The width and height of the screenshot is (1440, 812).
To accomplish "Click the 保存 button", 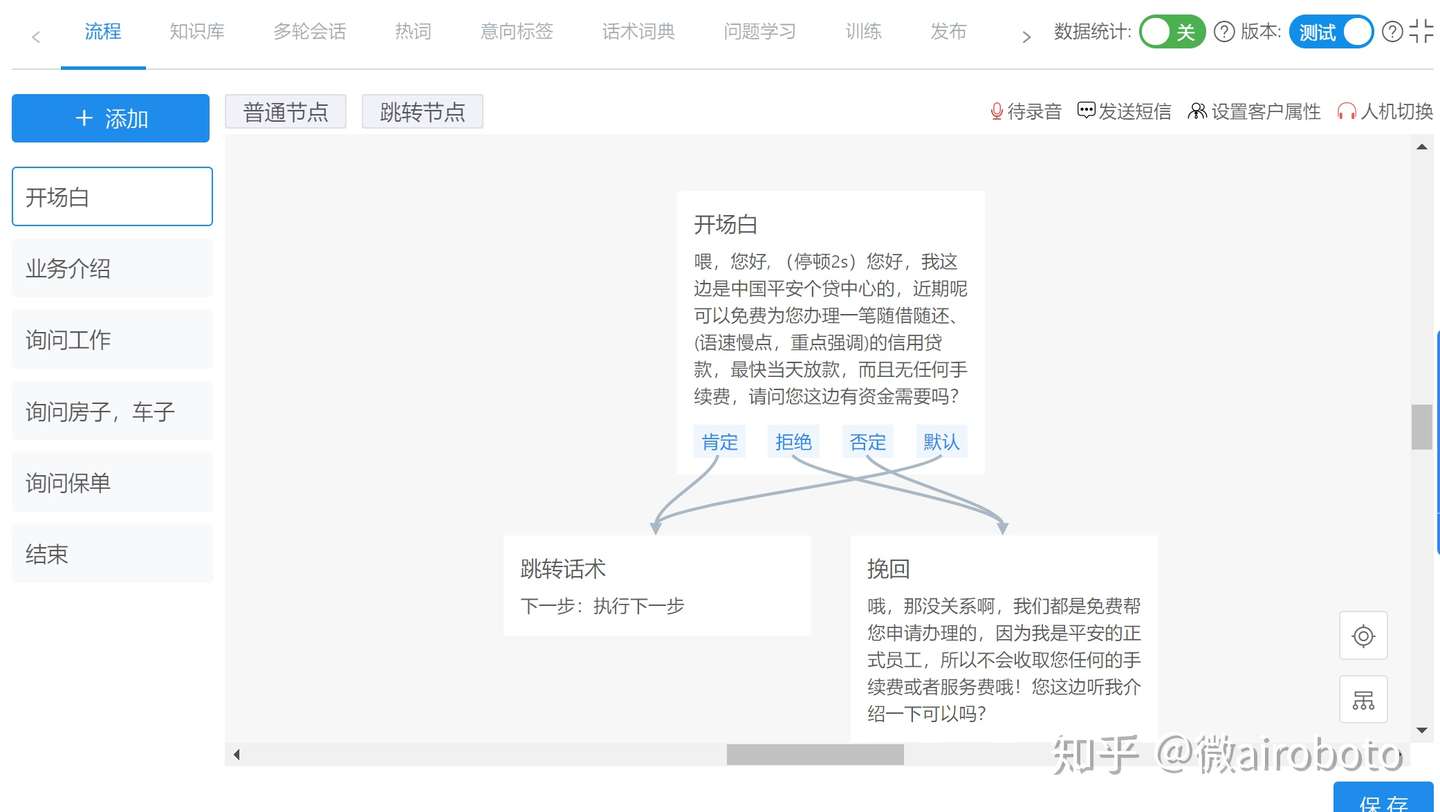I will 1385,798.
